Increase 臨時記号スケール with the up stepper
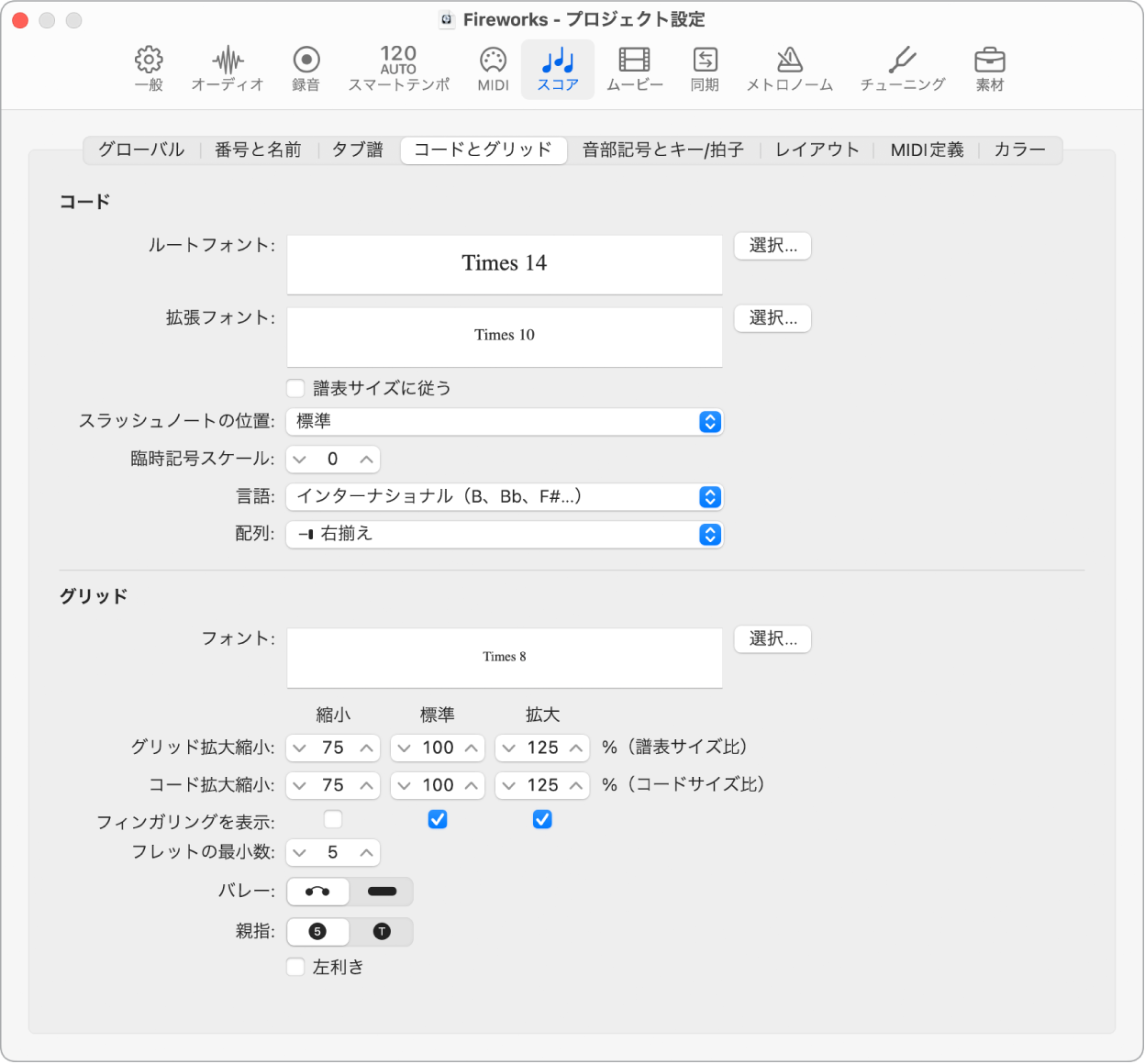1145x1064 pixels. point(366,459)
